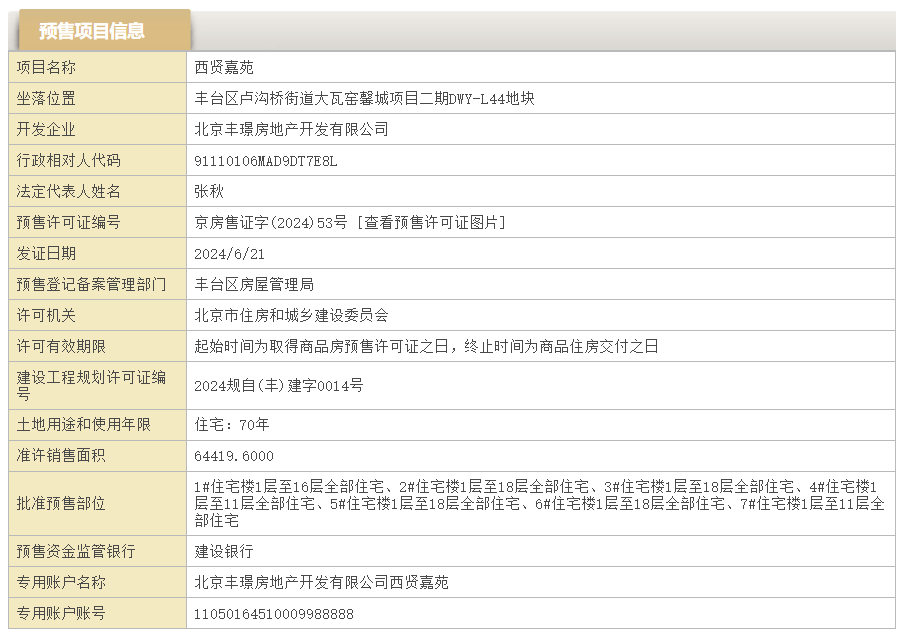901x635 pixels.
Task: Click the account name ending 有限公司西贤嘉苑
Action: point(321,583)
